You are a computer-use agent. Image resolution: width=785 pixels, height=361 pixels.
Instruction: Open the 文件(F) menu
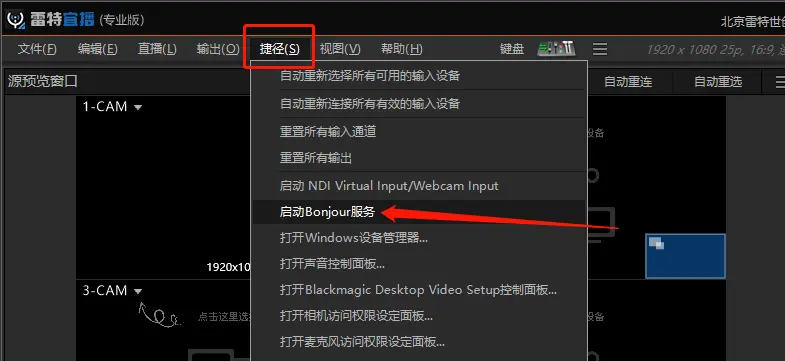pyautogui.click(x=37, y=49)
